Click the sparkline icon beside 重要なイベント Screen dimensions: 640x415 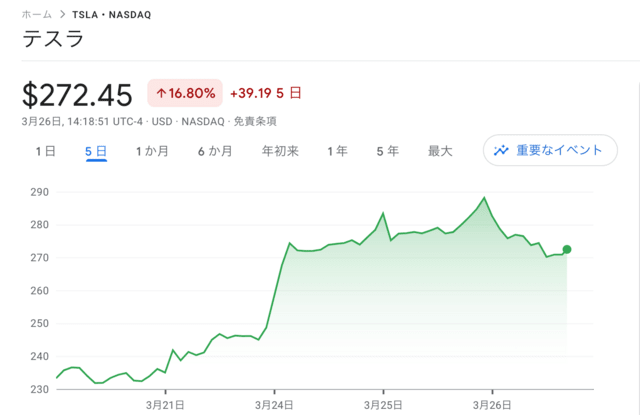(500, 150)
